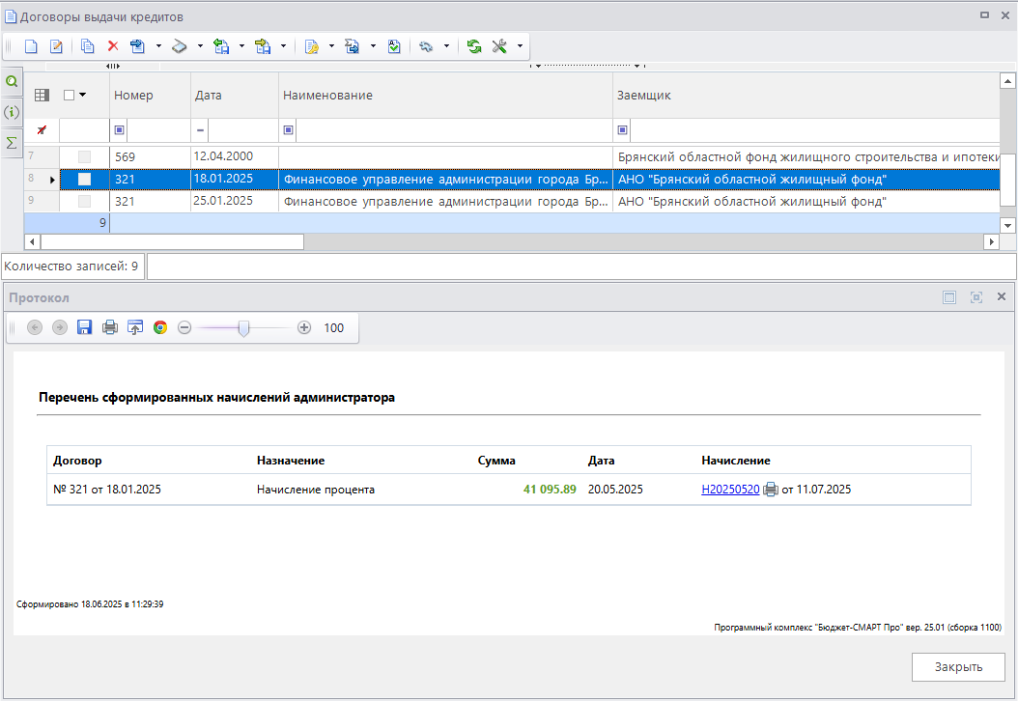Sort by the Номер column header
Screen dimensions: 1018x701
click(x=134, y=95)
